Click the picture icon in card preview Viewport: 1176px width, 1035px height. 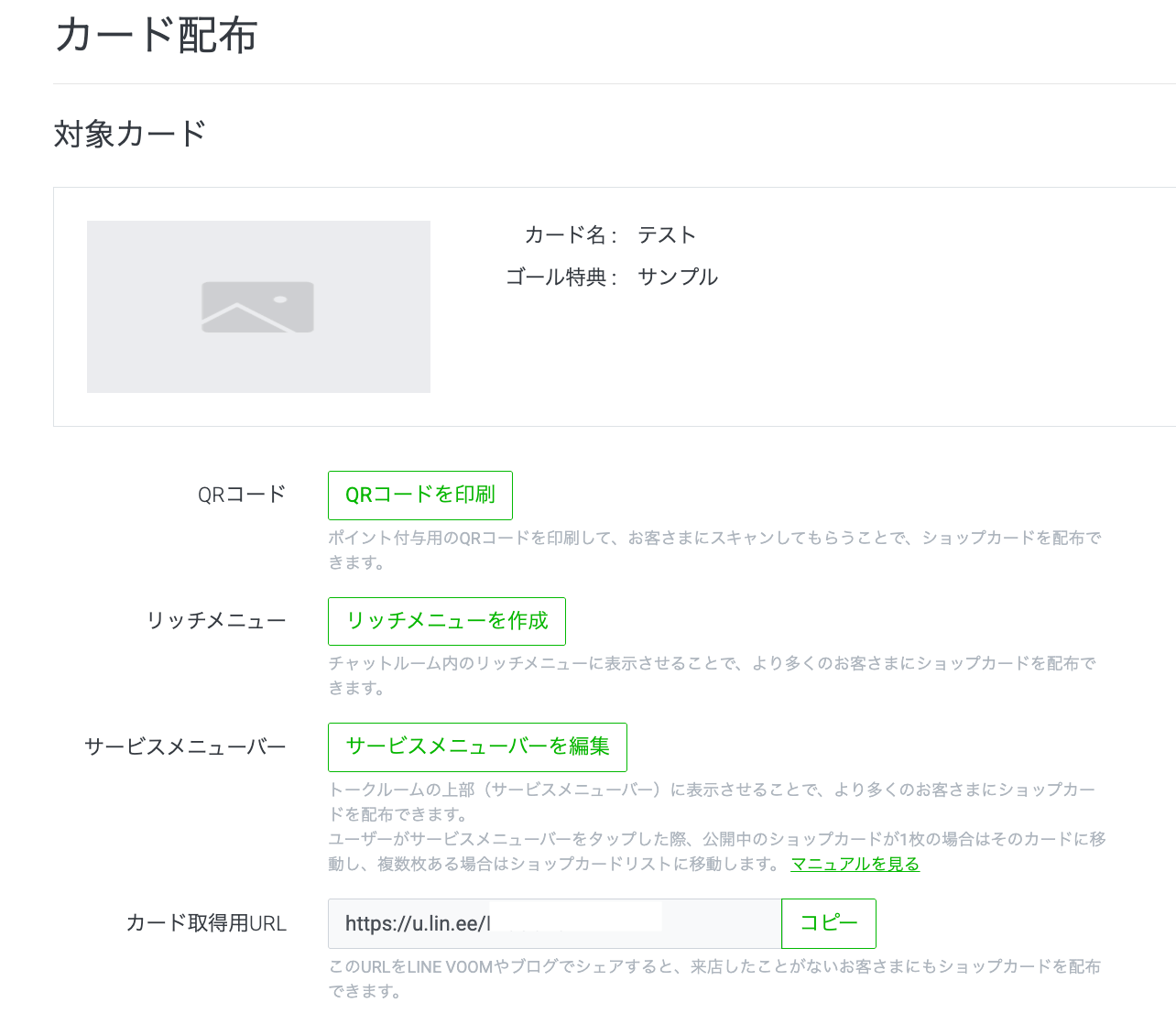257,307
